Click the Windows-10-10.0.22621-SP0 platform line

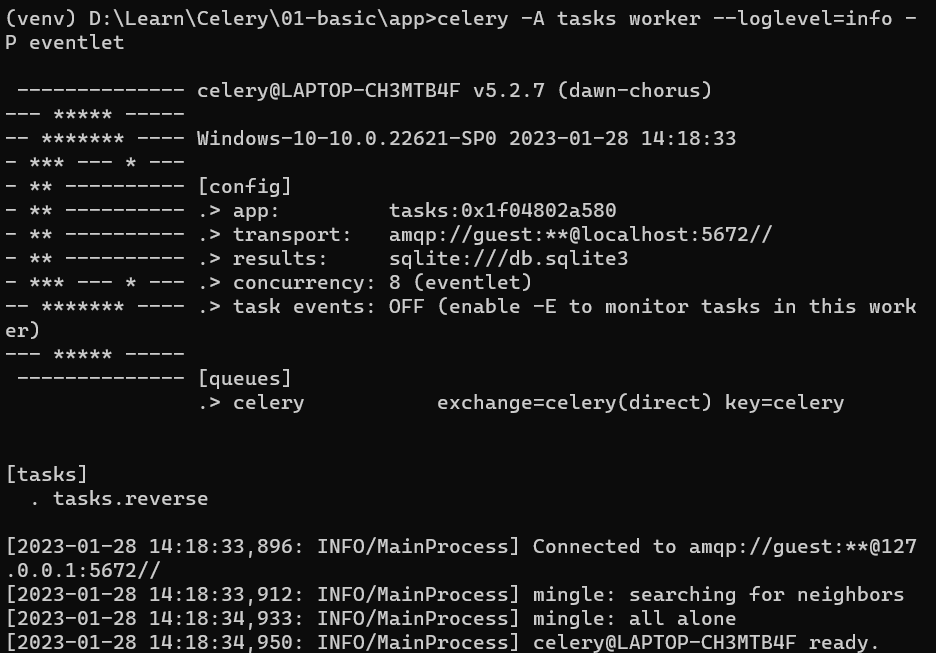466,138
